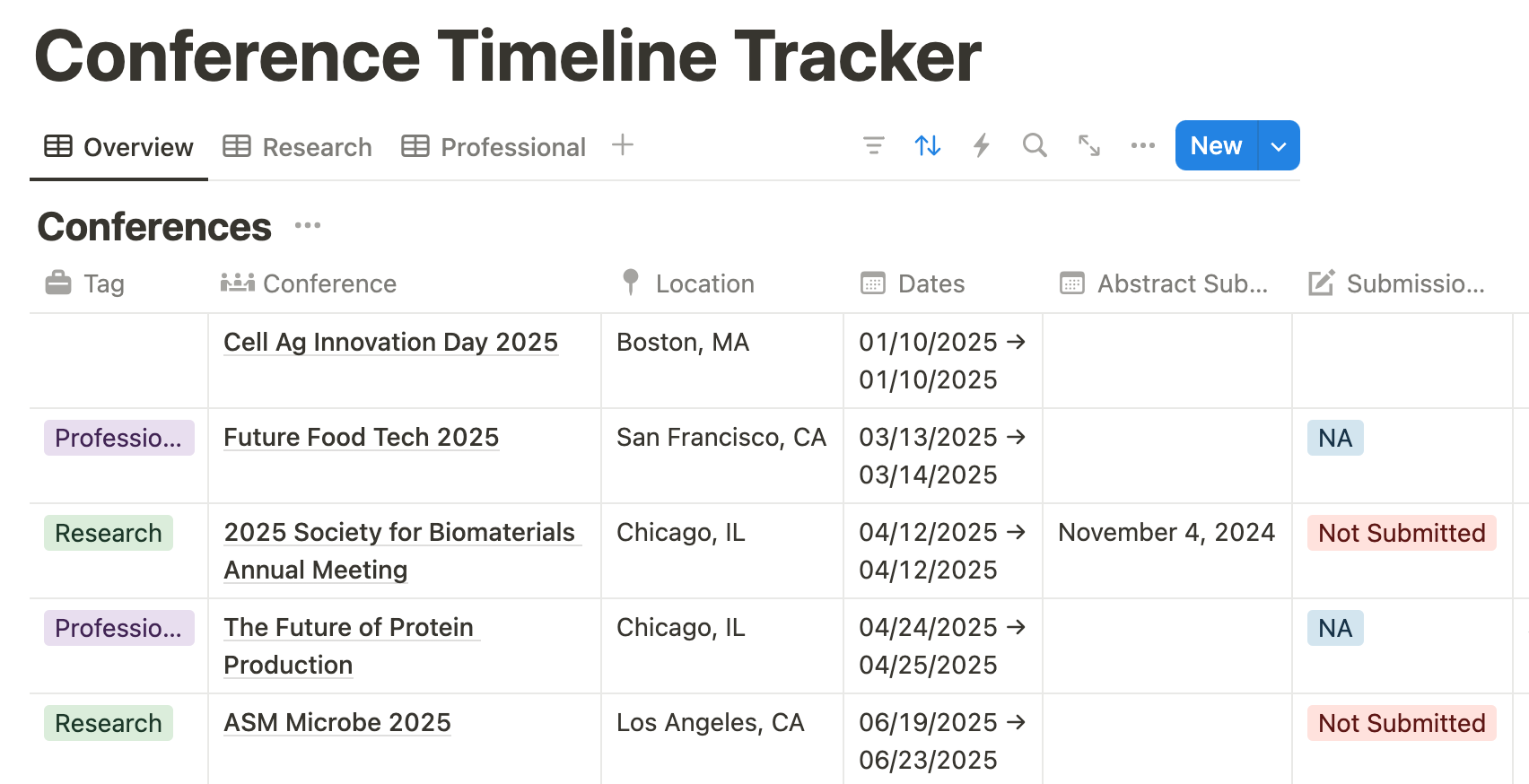Click the briefcase icon on Tag column

tap(58, 283)
